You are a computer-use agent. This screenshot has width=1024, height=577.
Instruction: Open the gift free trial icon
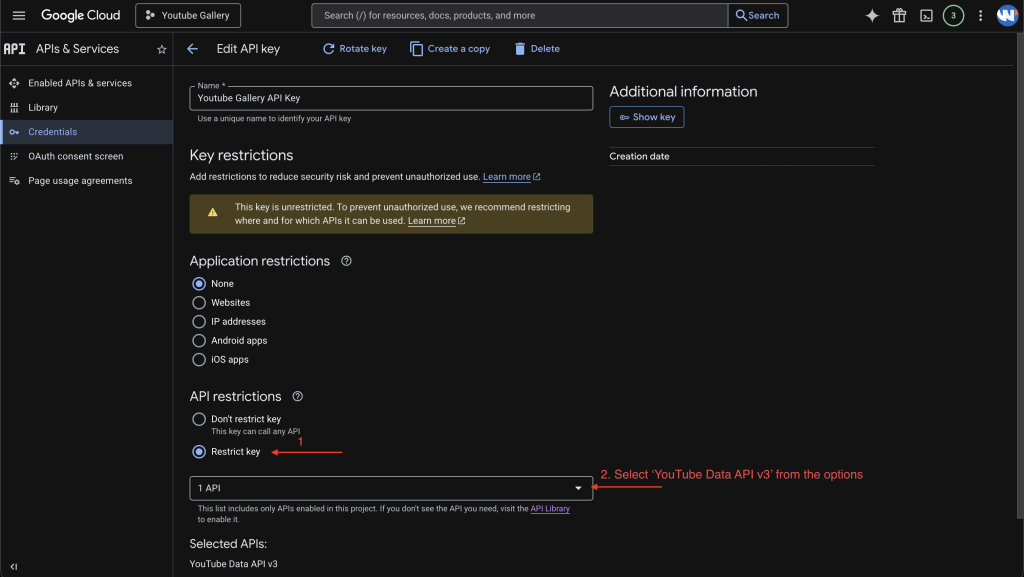pyautogui.click(x=899, y=15)
